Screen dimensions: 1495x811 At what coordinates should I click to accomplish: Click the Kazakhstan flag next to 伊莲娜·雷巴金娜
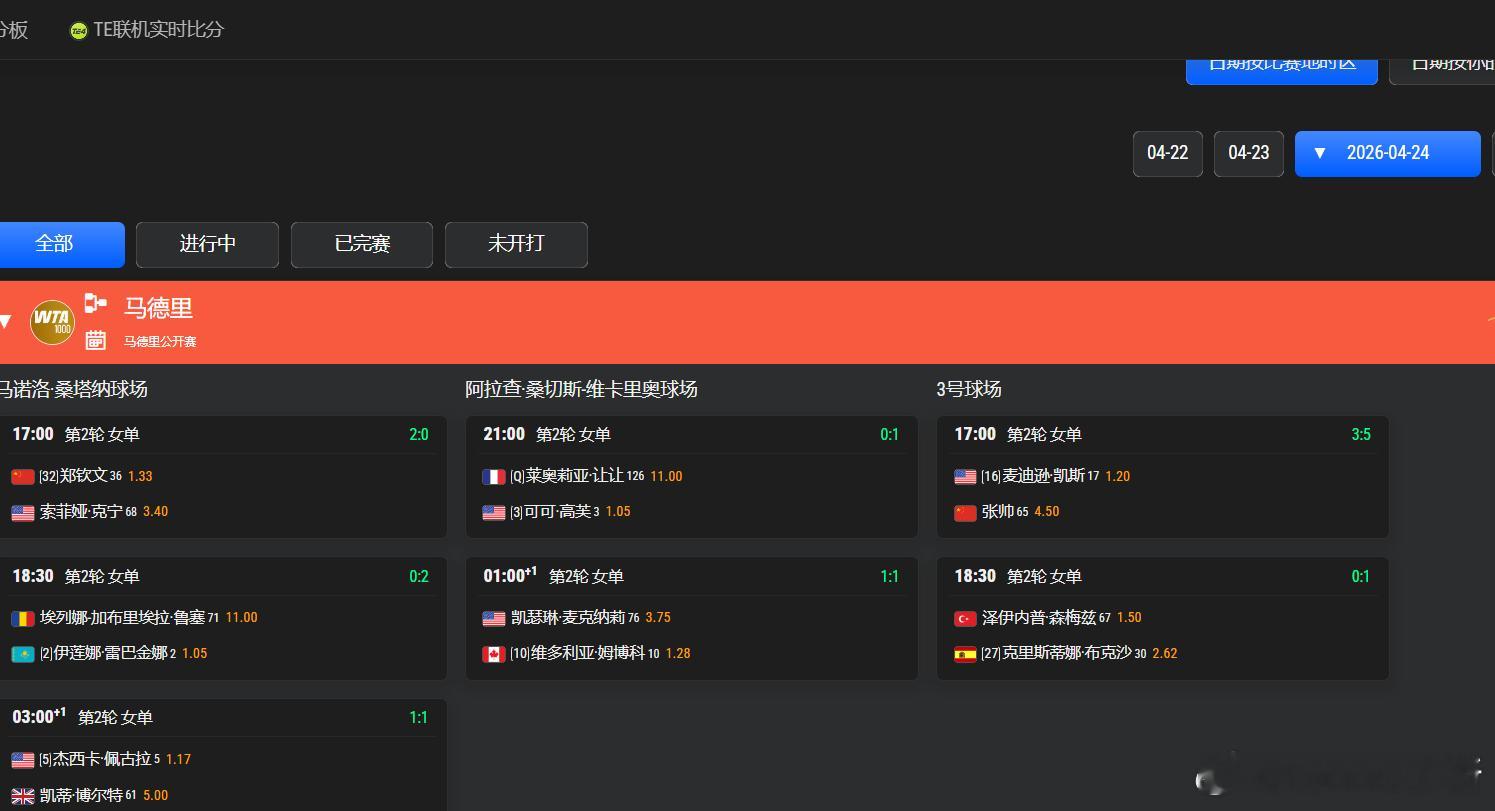[x=23, y=653]
